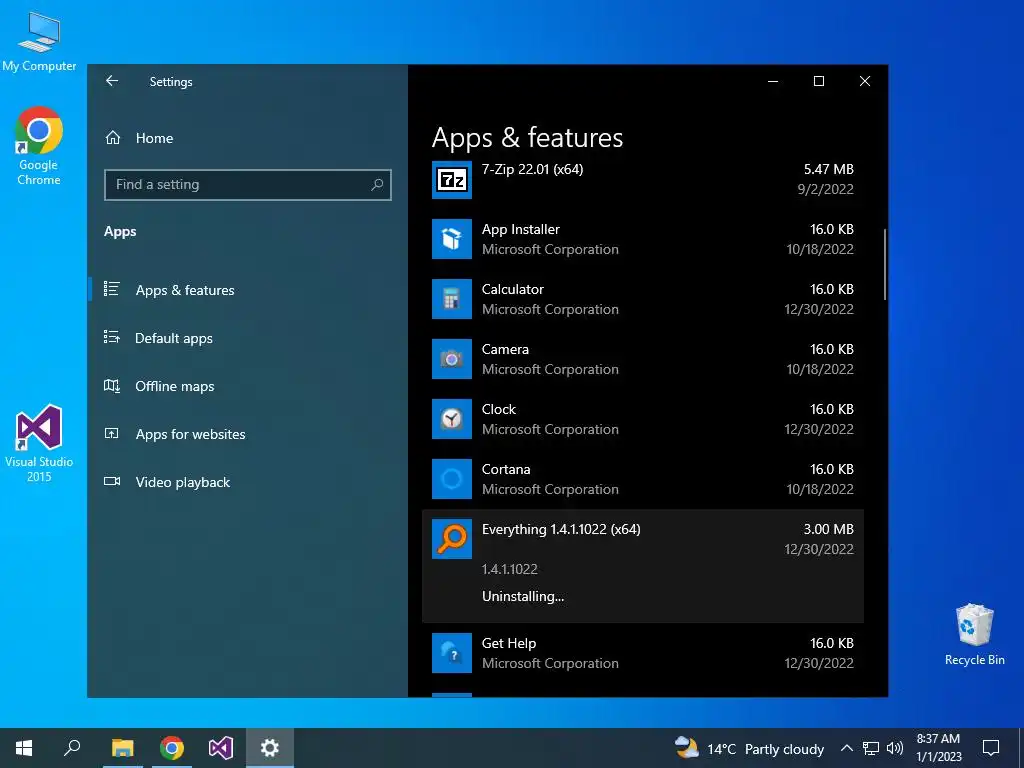Select the Calculator app icon
Image resolution: width=1024 pixels, height=768 pixels.
pos(452,299)
